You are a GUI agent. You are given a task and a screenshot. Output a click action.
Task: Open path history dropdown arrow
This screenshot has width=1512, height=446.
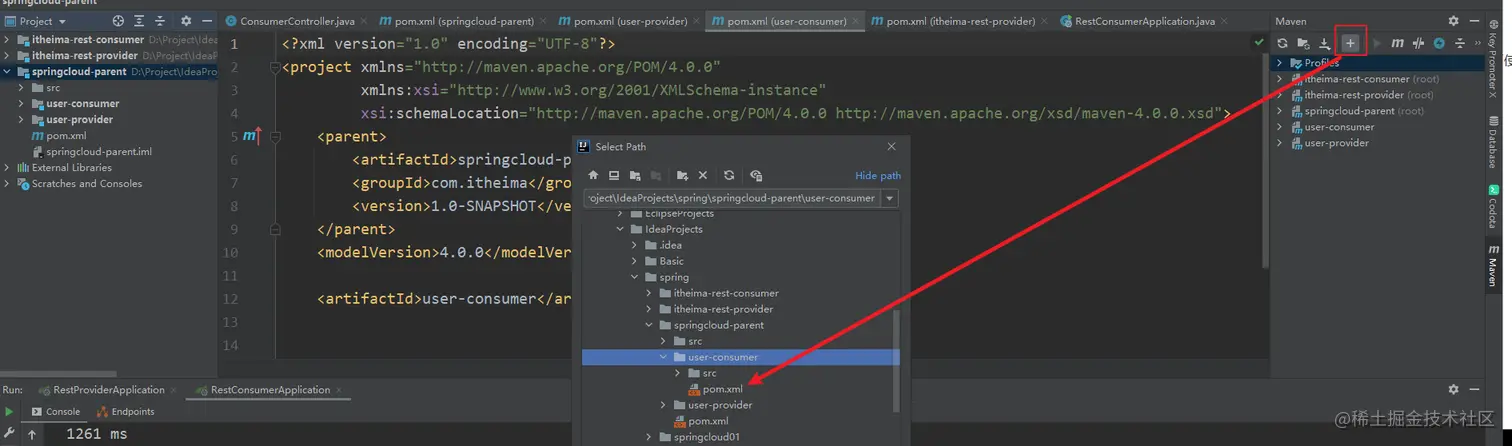click(890, 198)
